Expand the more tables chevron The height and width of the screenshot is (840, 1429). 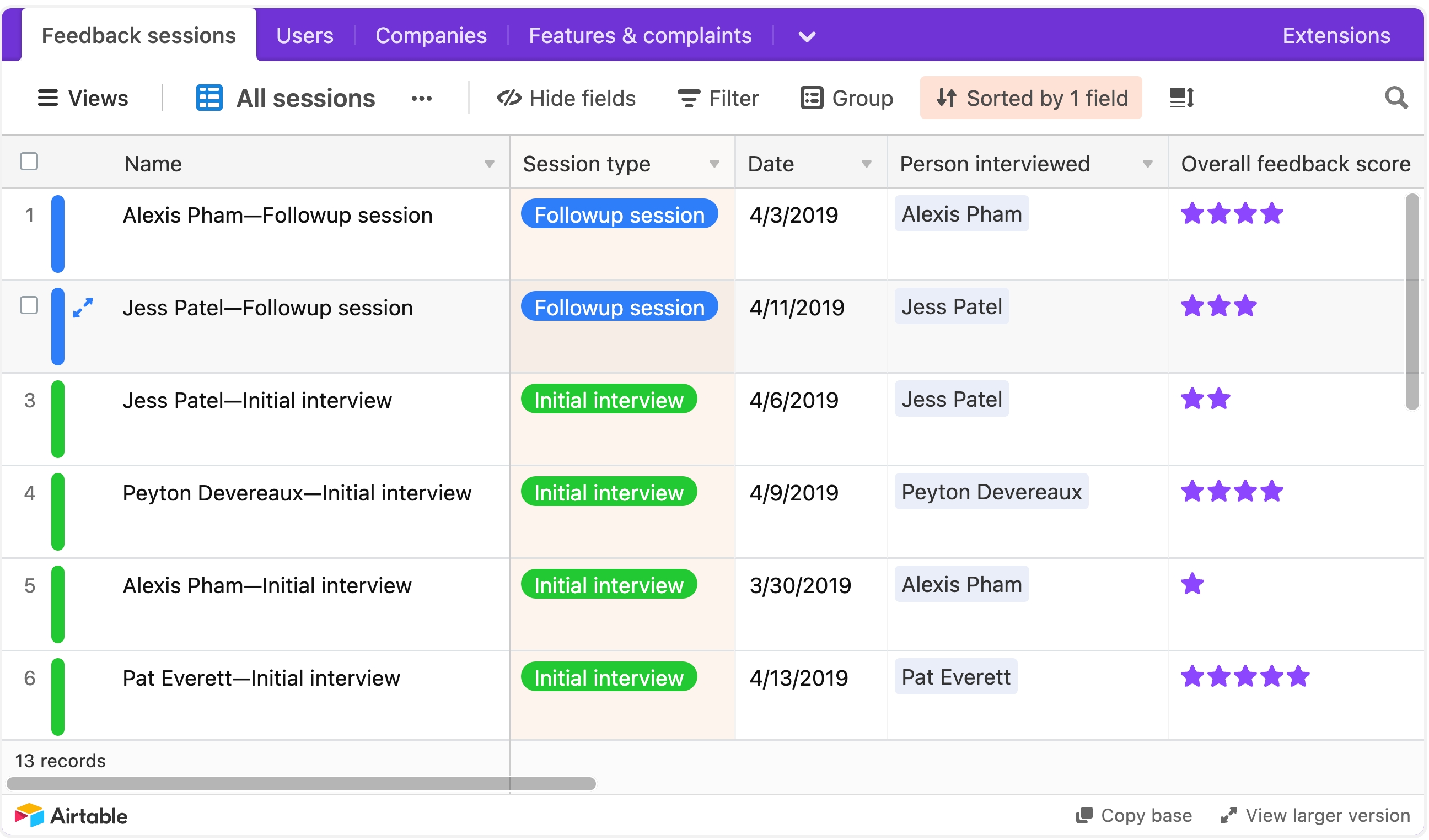point(808,37)
